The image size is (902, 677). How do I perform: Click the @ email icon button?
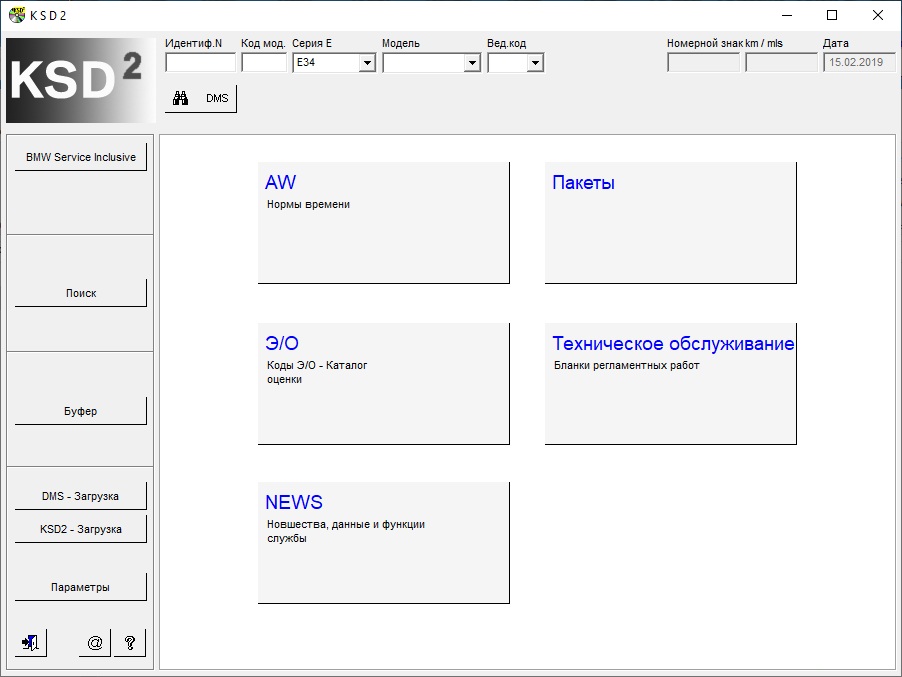pos(95,643)
